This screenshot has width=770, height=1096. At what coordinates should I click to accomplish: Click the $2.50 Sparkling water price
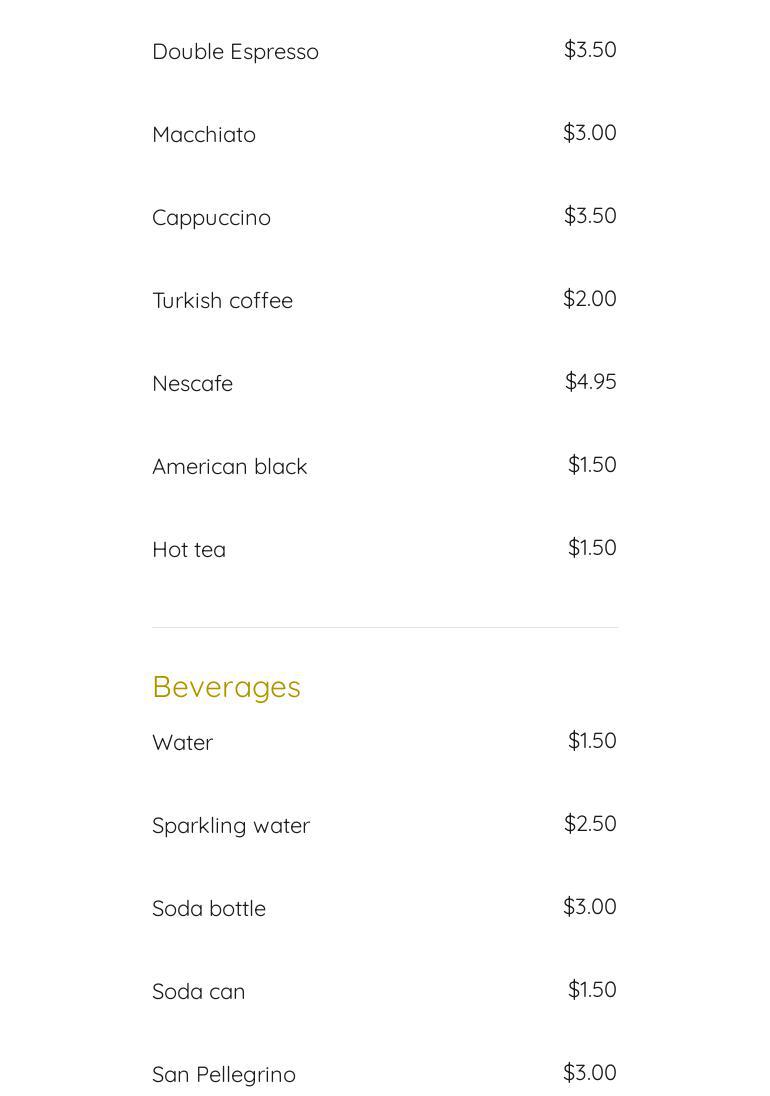(590, 824)
